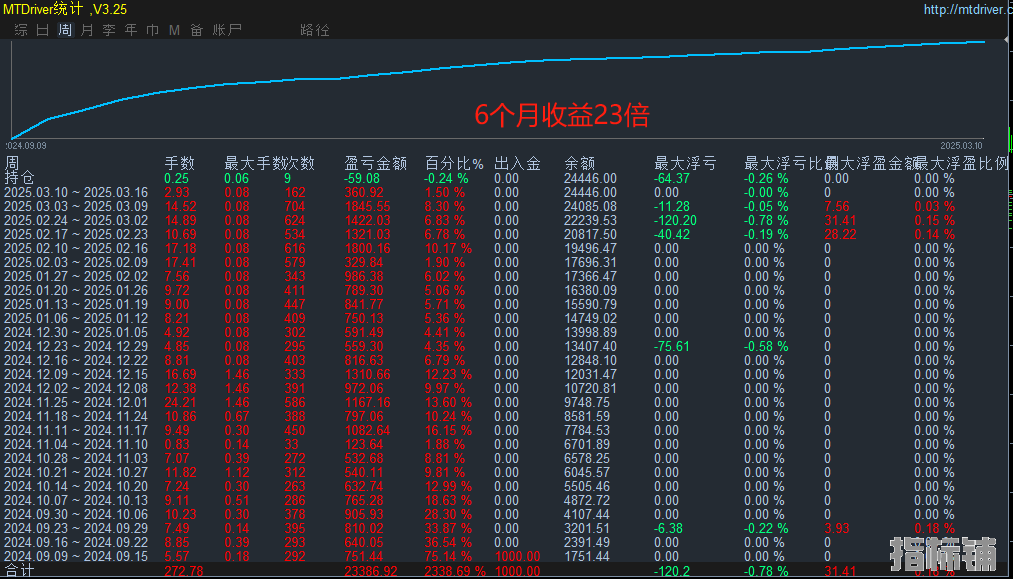Click chart start date 2024.09.09
Image resolution: width=1013 pixels, height=579 pixels.
[x=25, y=145]
